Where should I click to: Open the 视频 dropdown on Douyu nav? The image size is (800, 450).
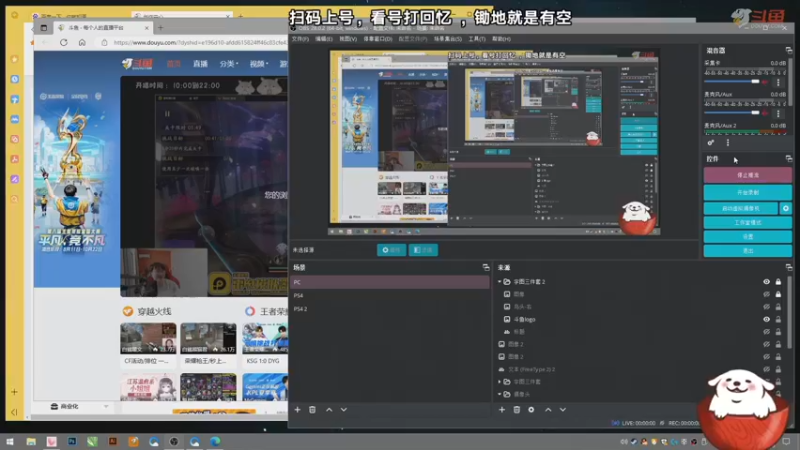[259, 64]
